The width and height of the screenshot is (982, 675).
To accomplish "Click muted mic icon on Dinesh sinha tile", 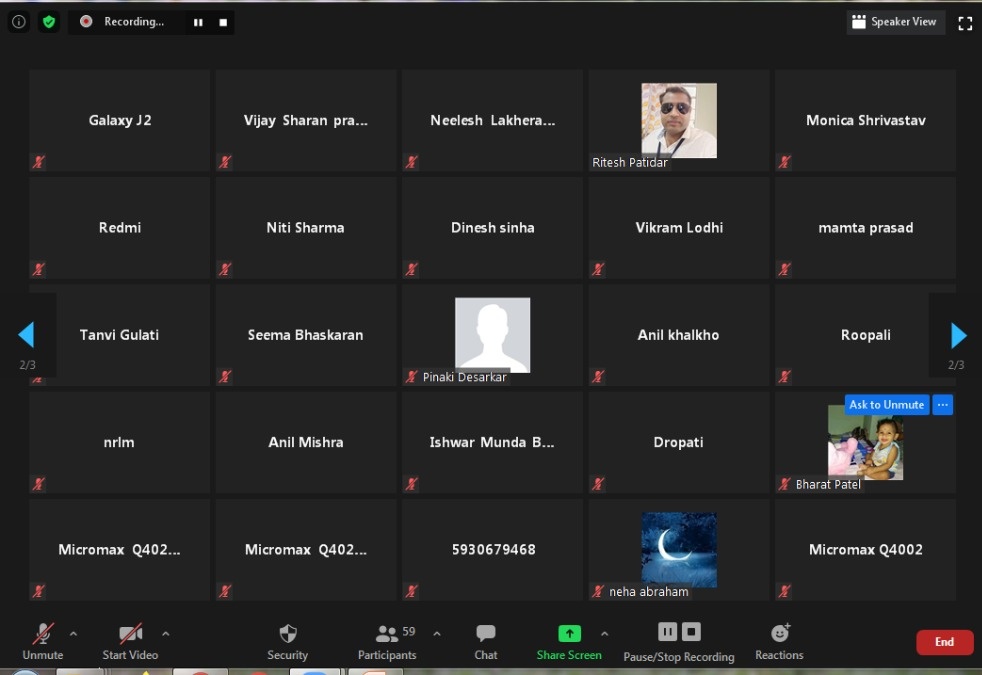I will (411, 269).
